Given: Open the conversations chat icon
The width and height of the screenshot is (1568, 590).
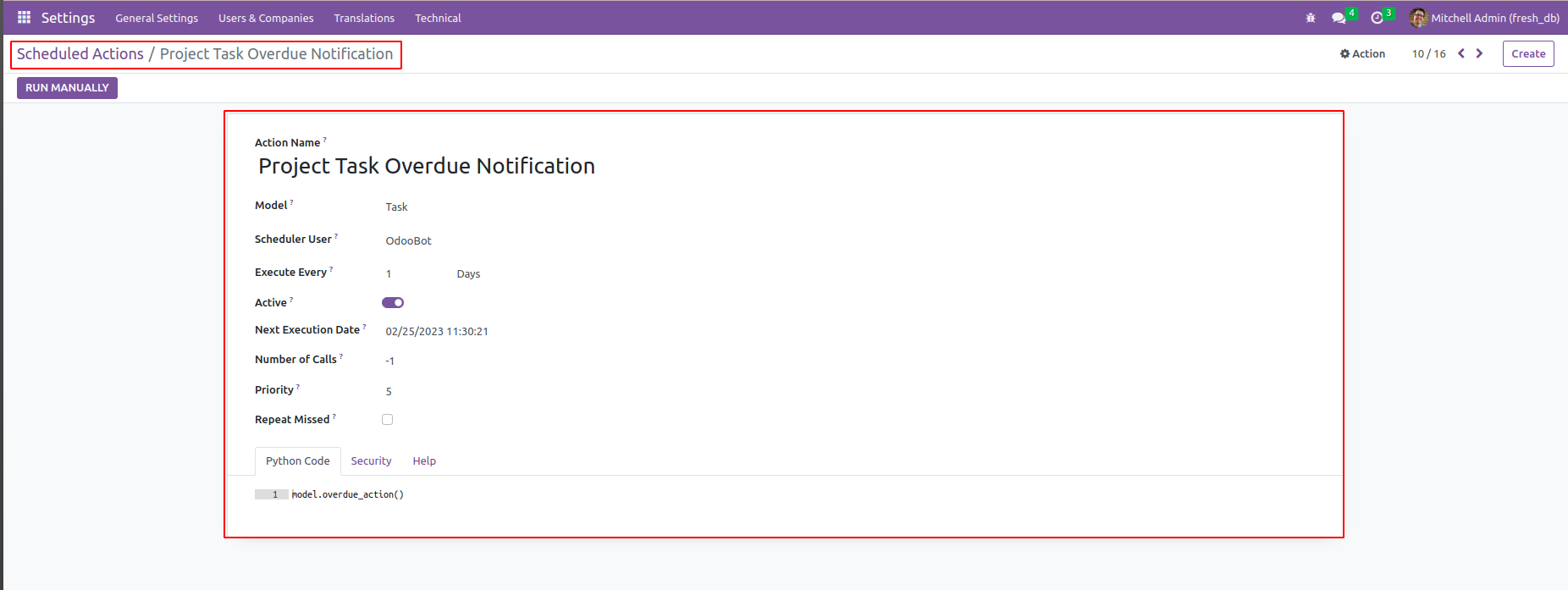Looking at the screenshot, I should 1339,18.
